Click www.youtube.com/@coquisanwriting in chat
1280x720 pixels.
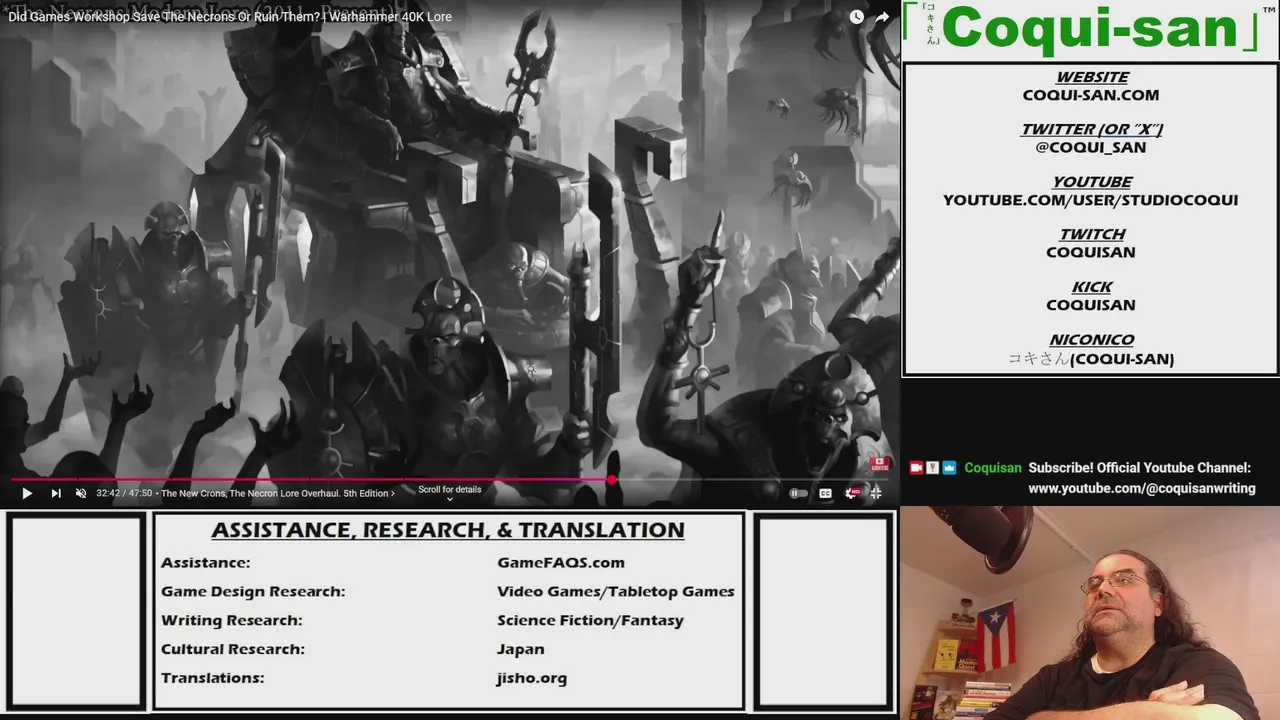[1142, 488]
